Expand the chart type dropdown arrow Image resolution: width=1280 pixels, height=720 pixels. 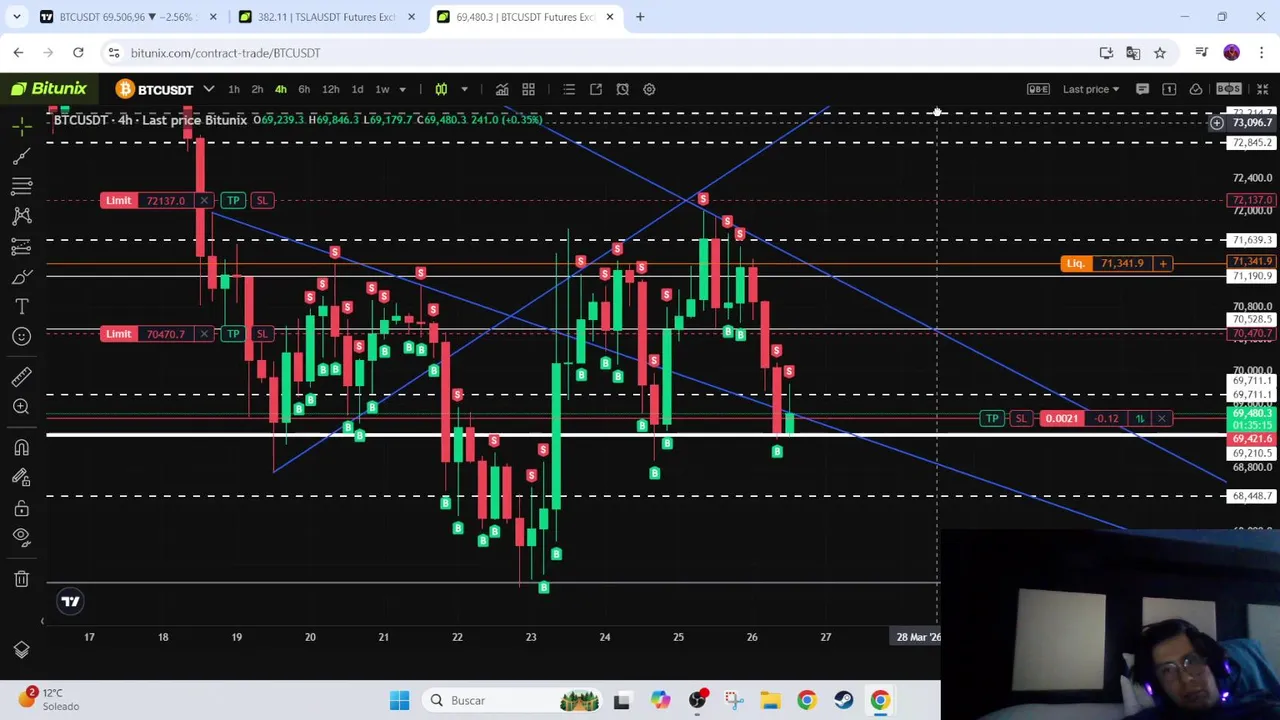click(464, 89)
